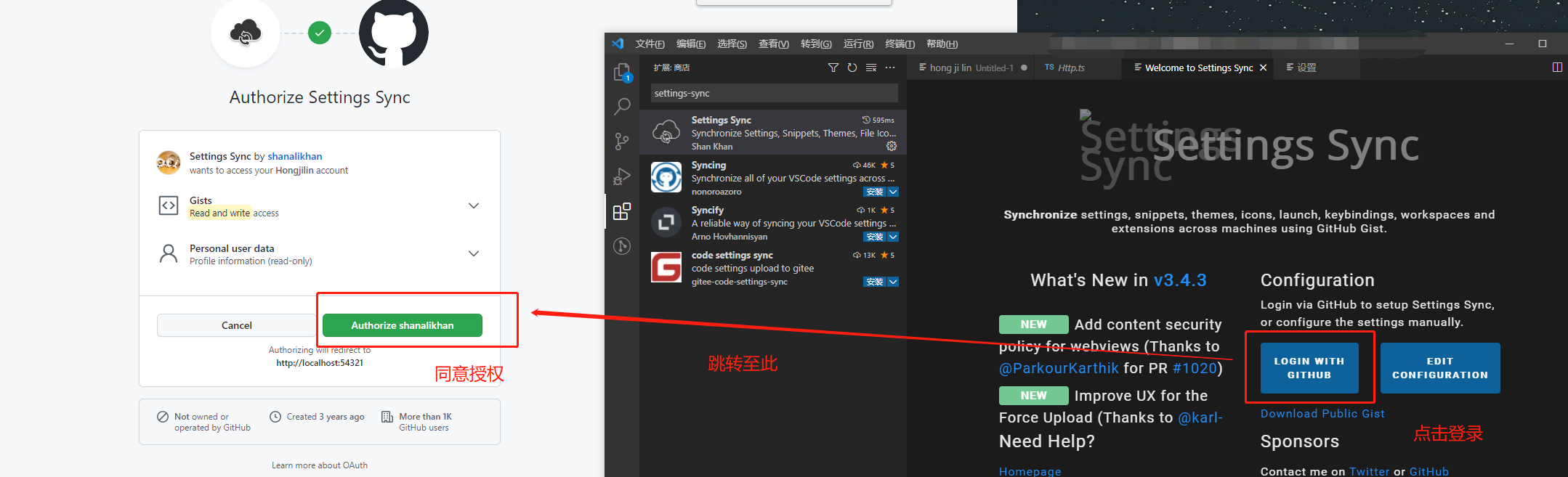The height and width of the screenshot is (477, 1568).
Task: Refresh the extensions list
Action: 852,68
